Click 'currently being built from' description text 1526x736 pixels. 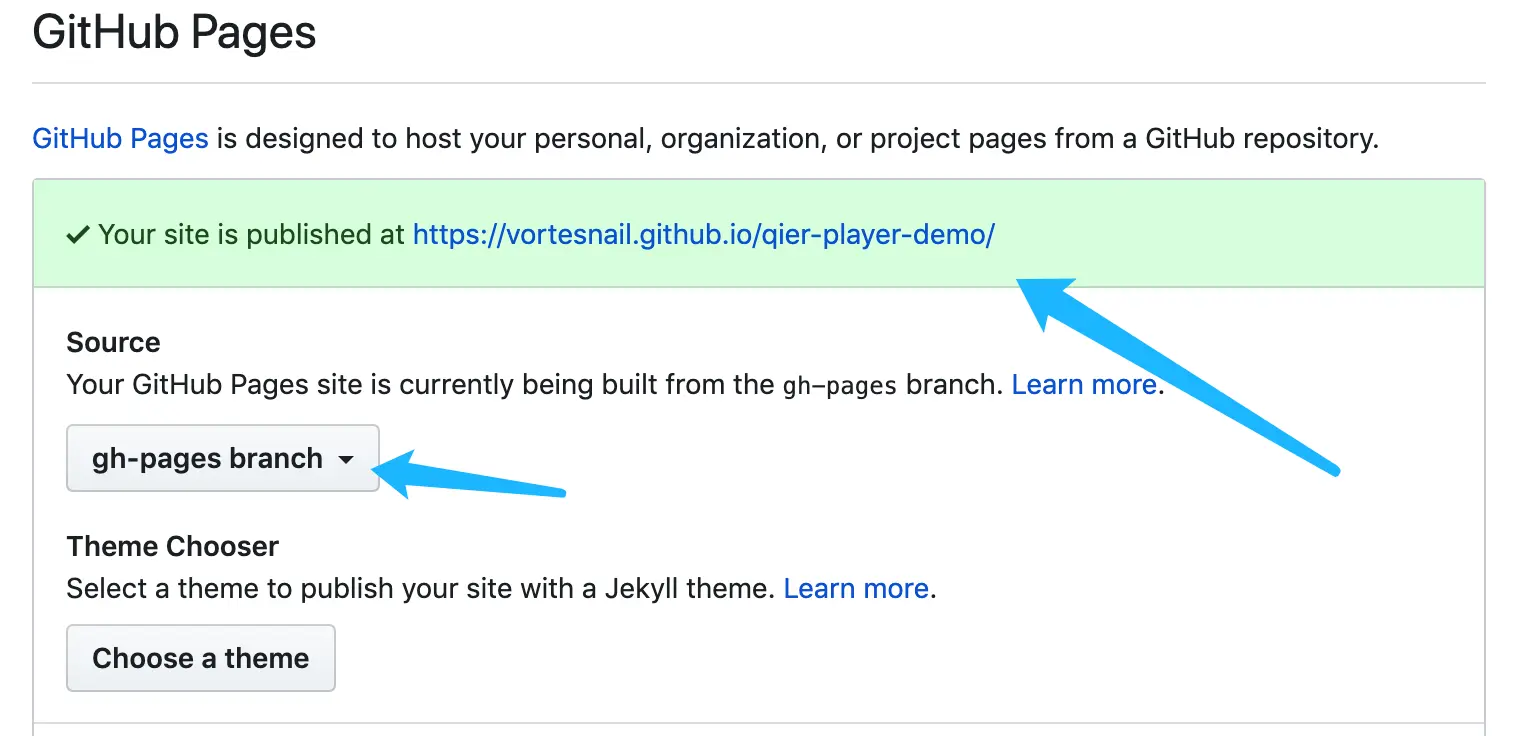click(x=535, y=385)
